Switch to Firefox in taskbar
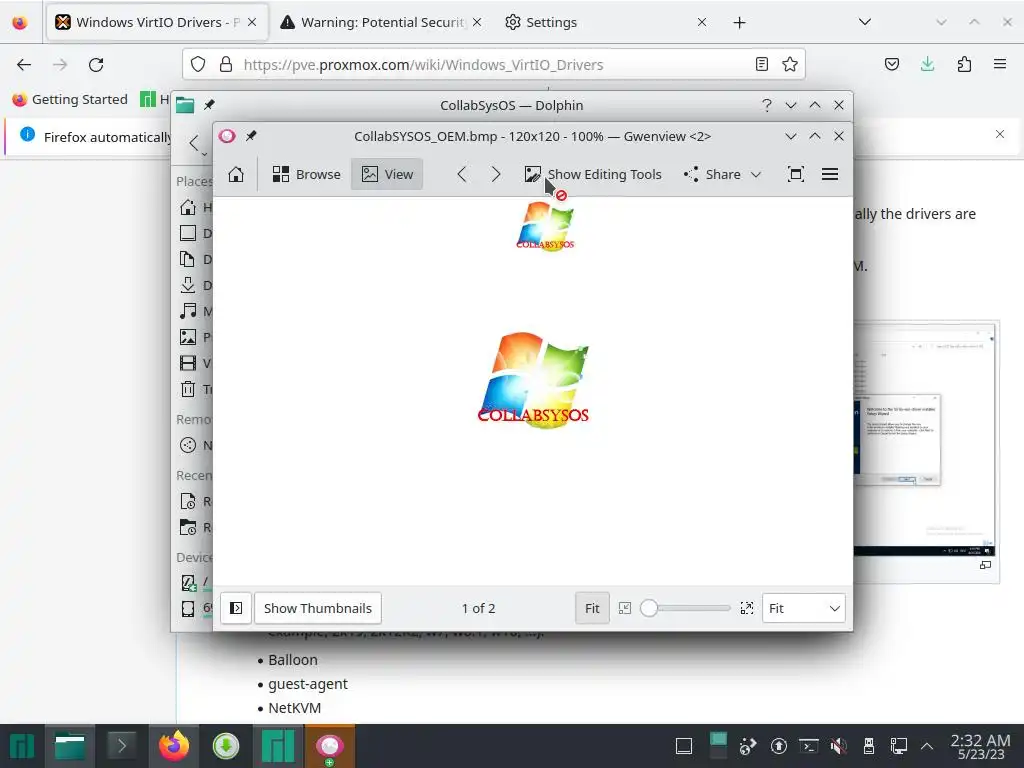The height and width of the screenshot is (768, 1024). click(174, 746)
